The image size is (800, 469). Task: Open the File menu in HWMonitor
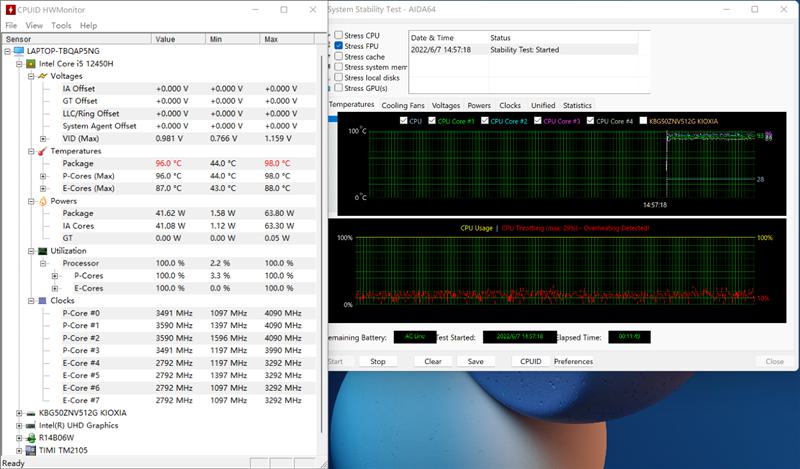tap(11, 26)
